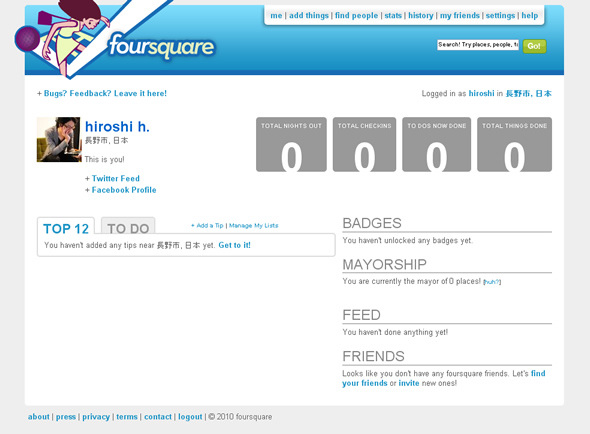
Task: Open the Facebook Profile link
Action: pos(124,190)
